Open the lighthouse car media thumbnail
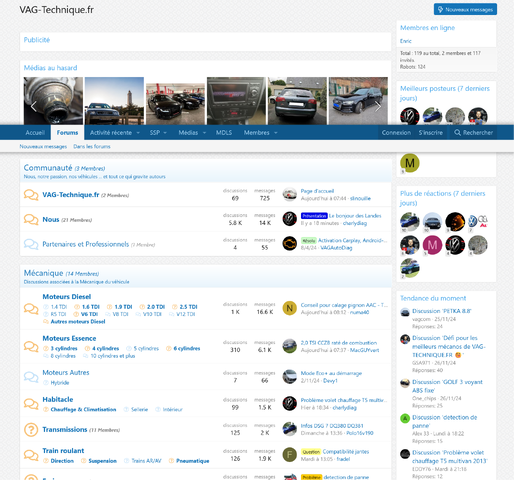This screenshot has height=480, width=514. (114, 101)
